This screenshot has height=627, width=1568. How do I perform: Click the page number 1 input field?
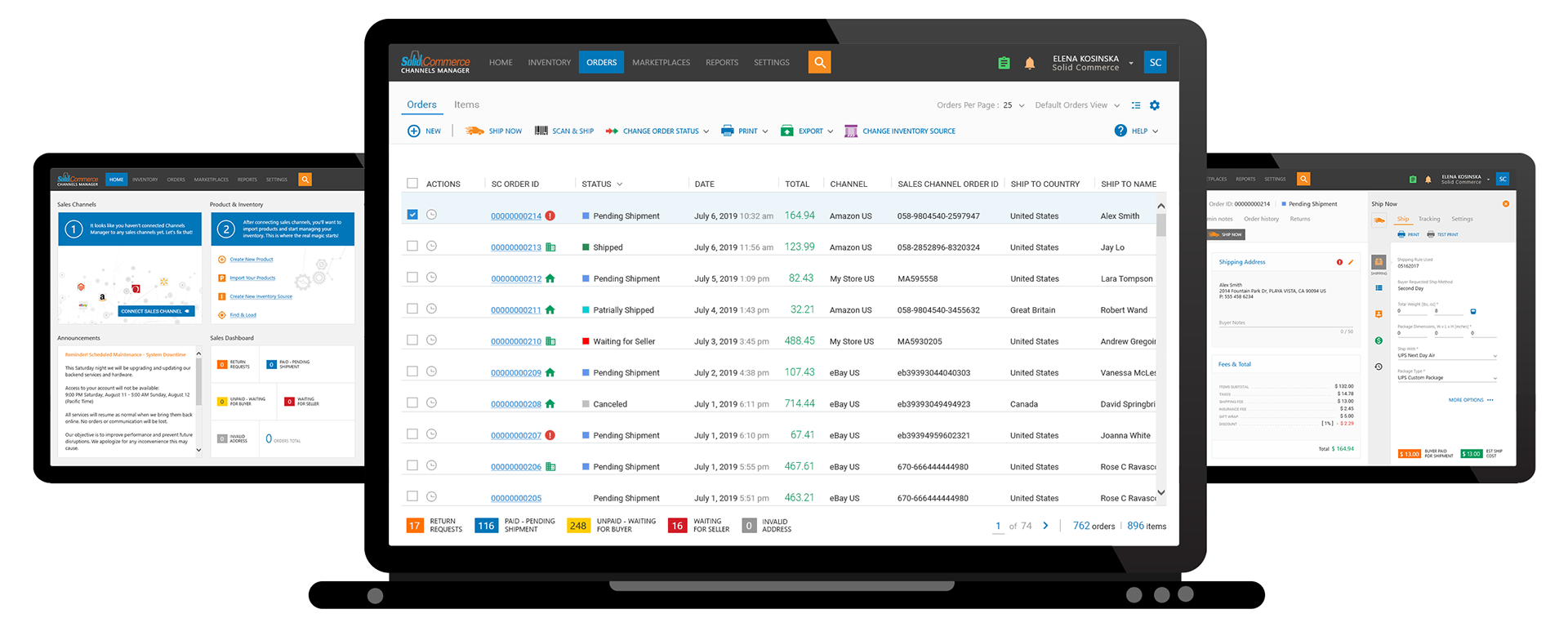point(998,526)
